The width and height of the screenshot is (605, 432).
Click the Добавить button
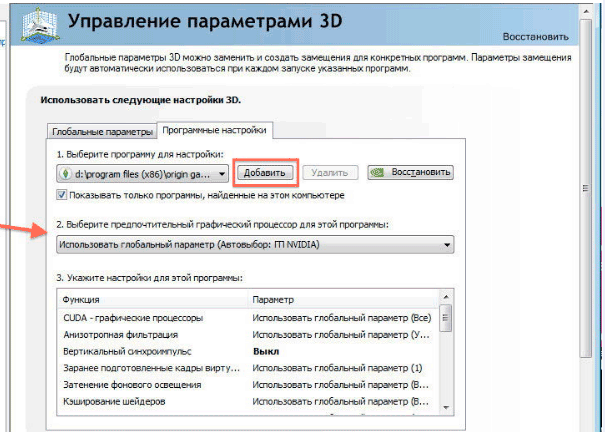pos(264,172)
